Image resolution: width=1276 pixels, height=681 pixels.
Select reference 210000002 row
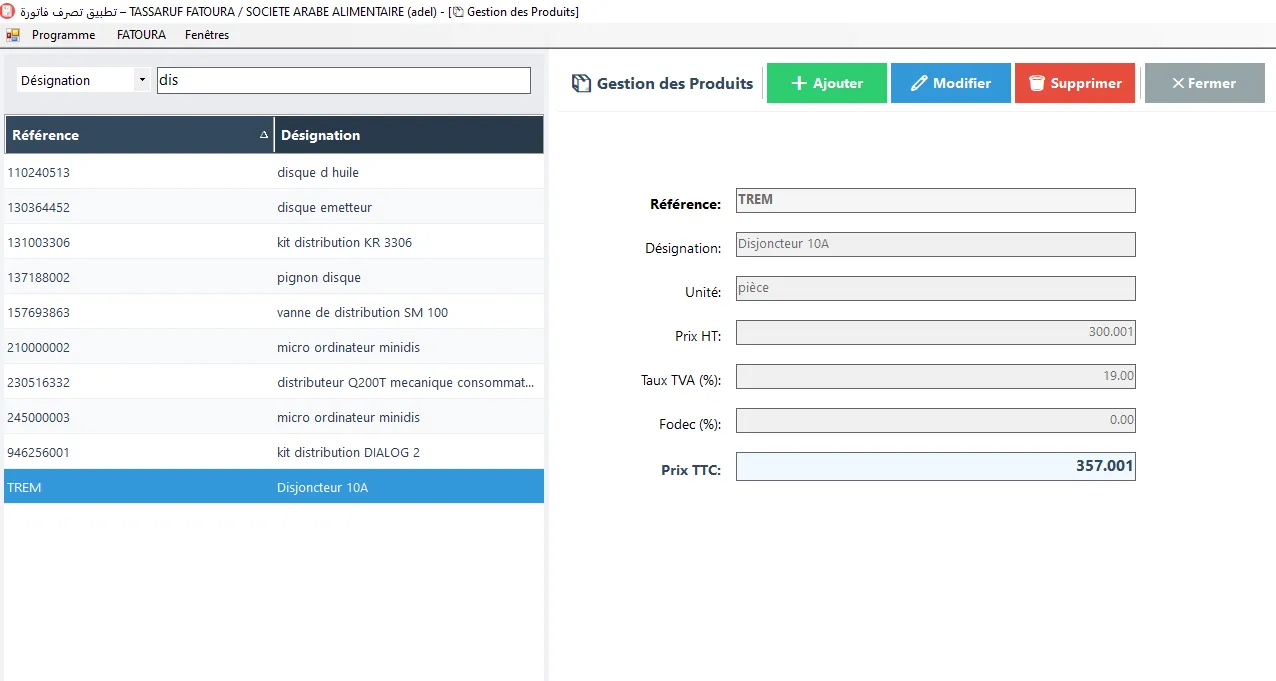(x=274, y=347)
